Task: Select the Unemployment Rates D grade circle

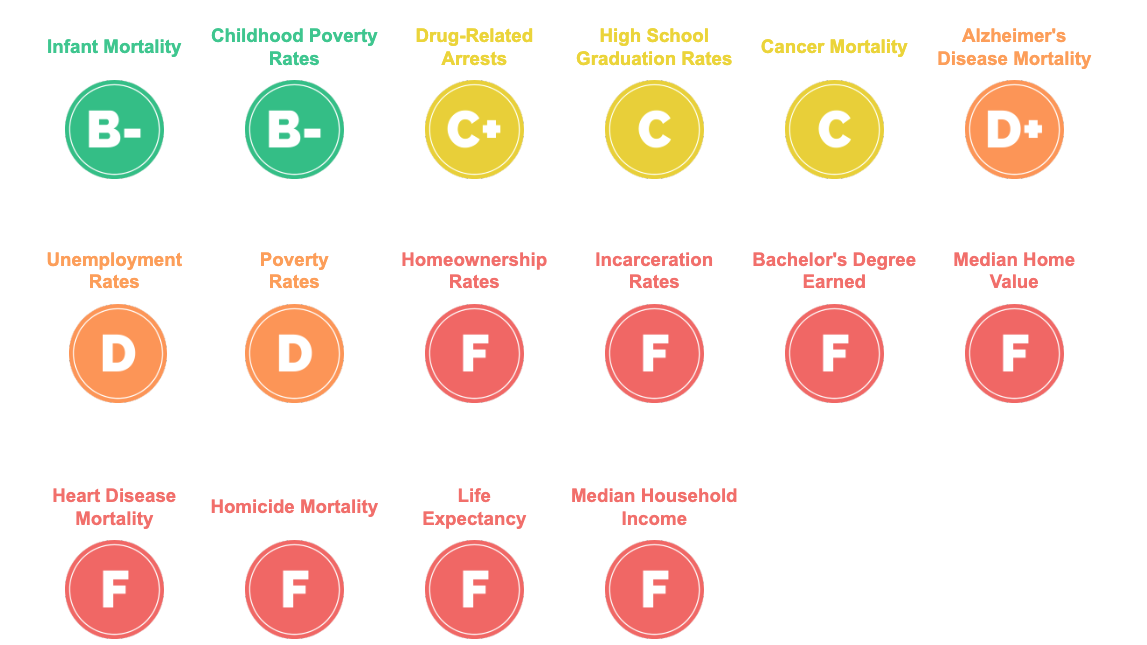Action: 118,354
